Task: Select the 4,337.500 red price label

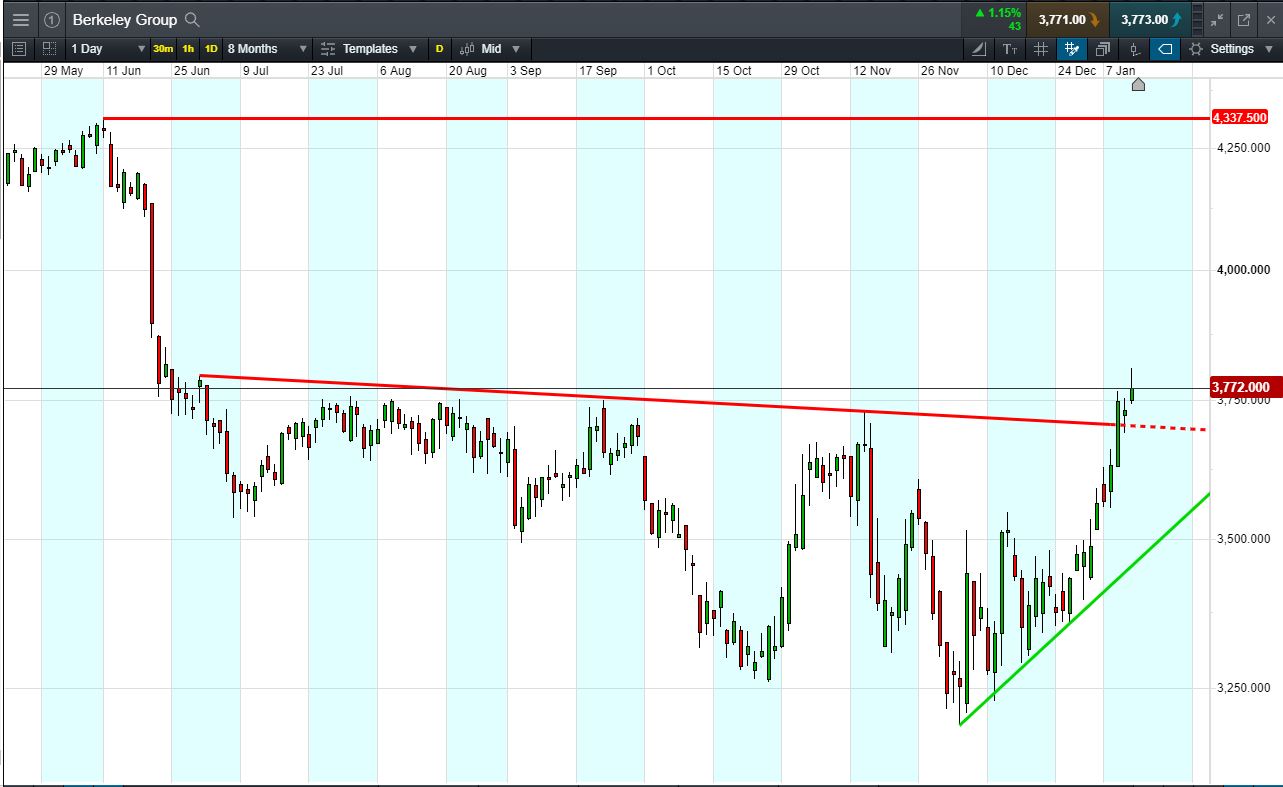Action: coord(1241,118)
